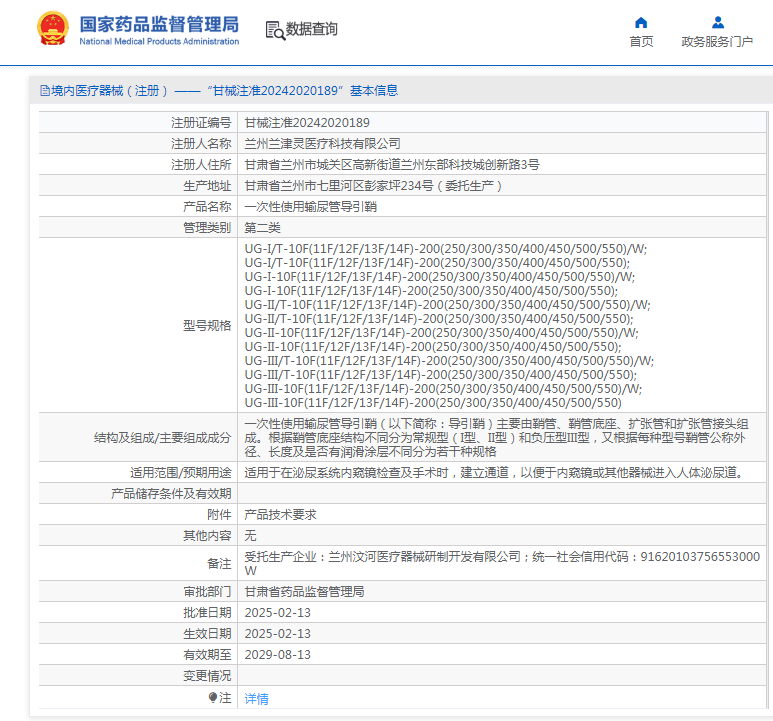Click the 批准日期 label
Viewport: 773px width, 721px height.
pyautogui.click(x=207, y=613)
